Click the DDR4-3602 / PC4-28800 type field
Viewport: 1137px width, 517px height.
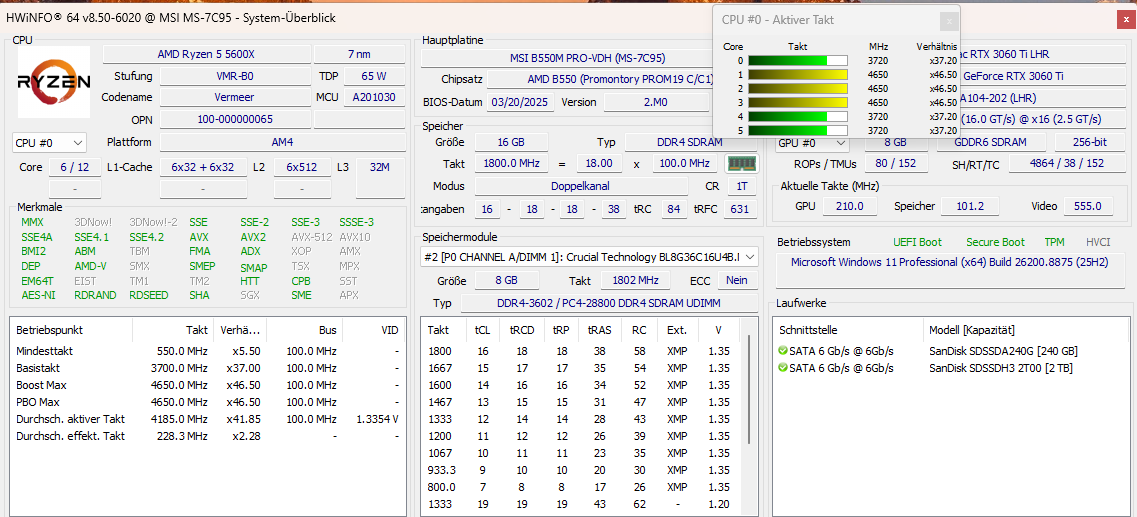(609, 303)
